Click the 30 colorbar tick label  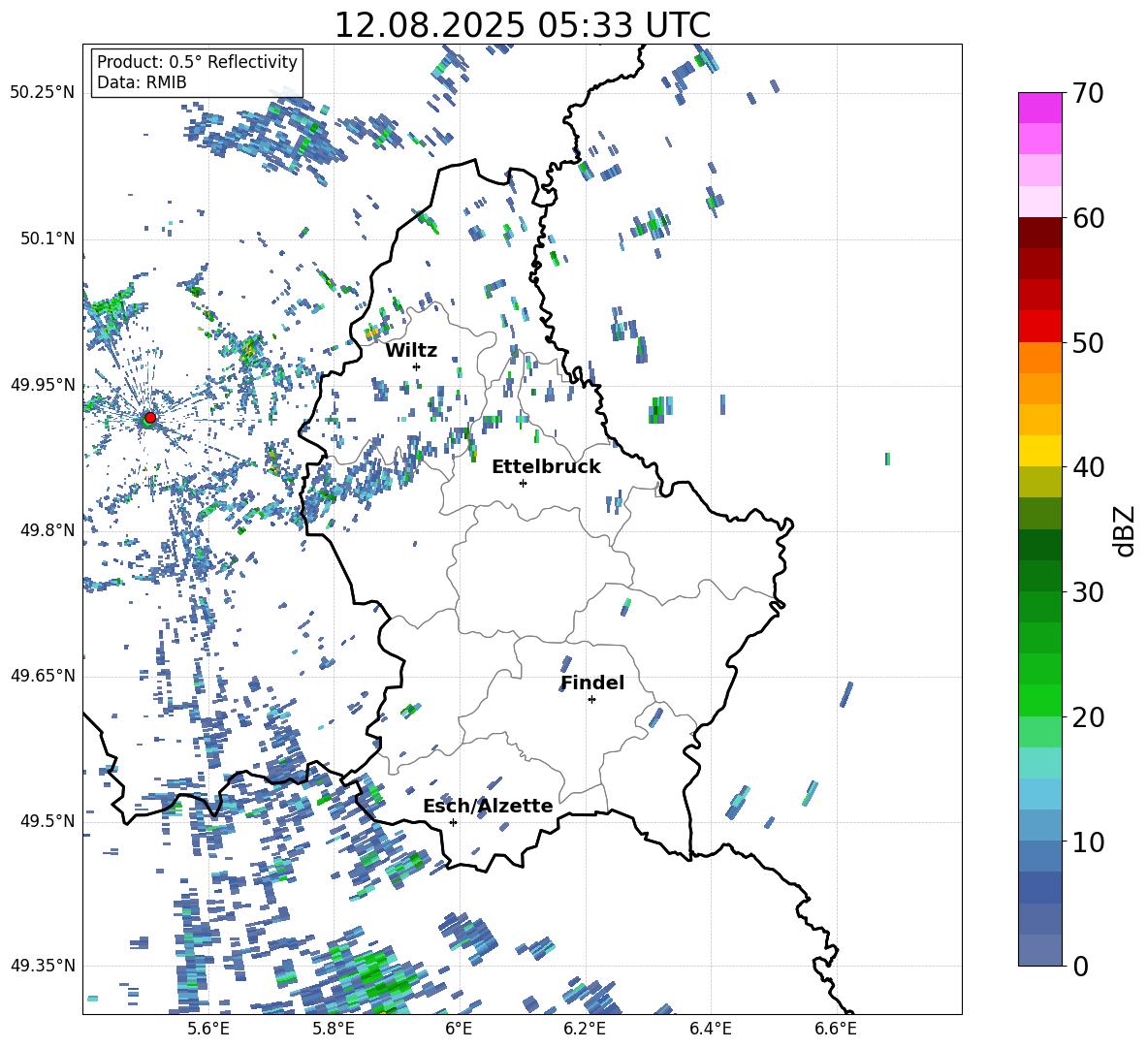(x=1088, y=592)
